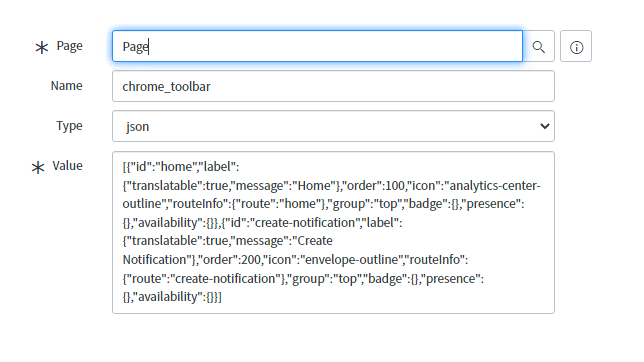The image size is (644, 362).
Task: Click inside the Value JSON text area
Action: (x=333, y=233)
